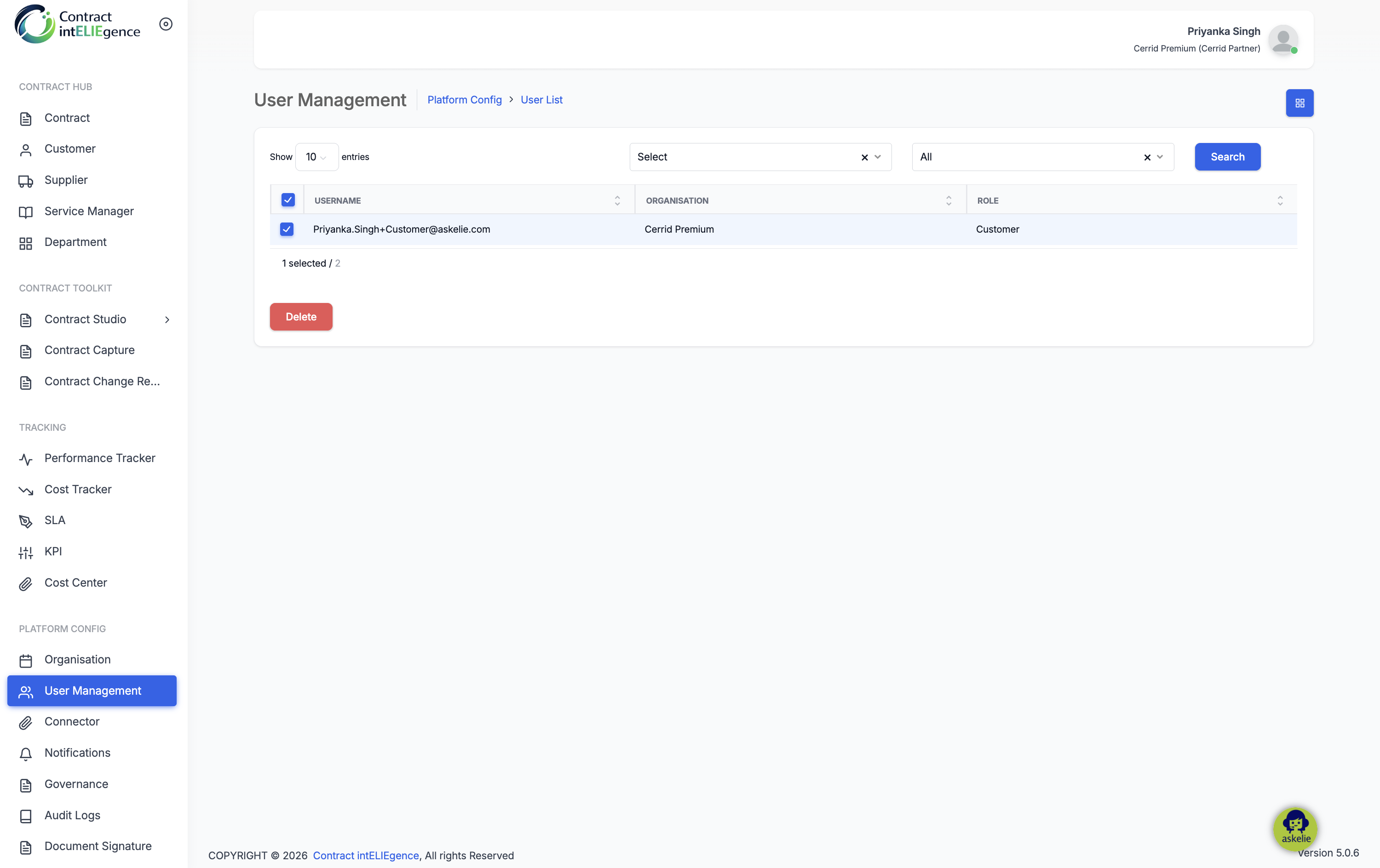The height and width of the screenshot is (868, 1380).
Task: Expand the Contract Studio submenu chevron
Action: [x=167, y=320]
